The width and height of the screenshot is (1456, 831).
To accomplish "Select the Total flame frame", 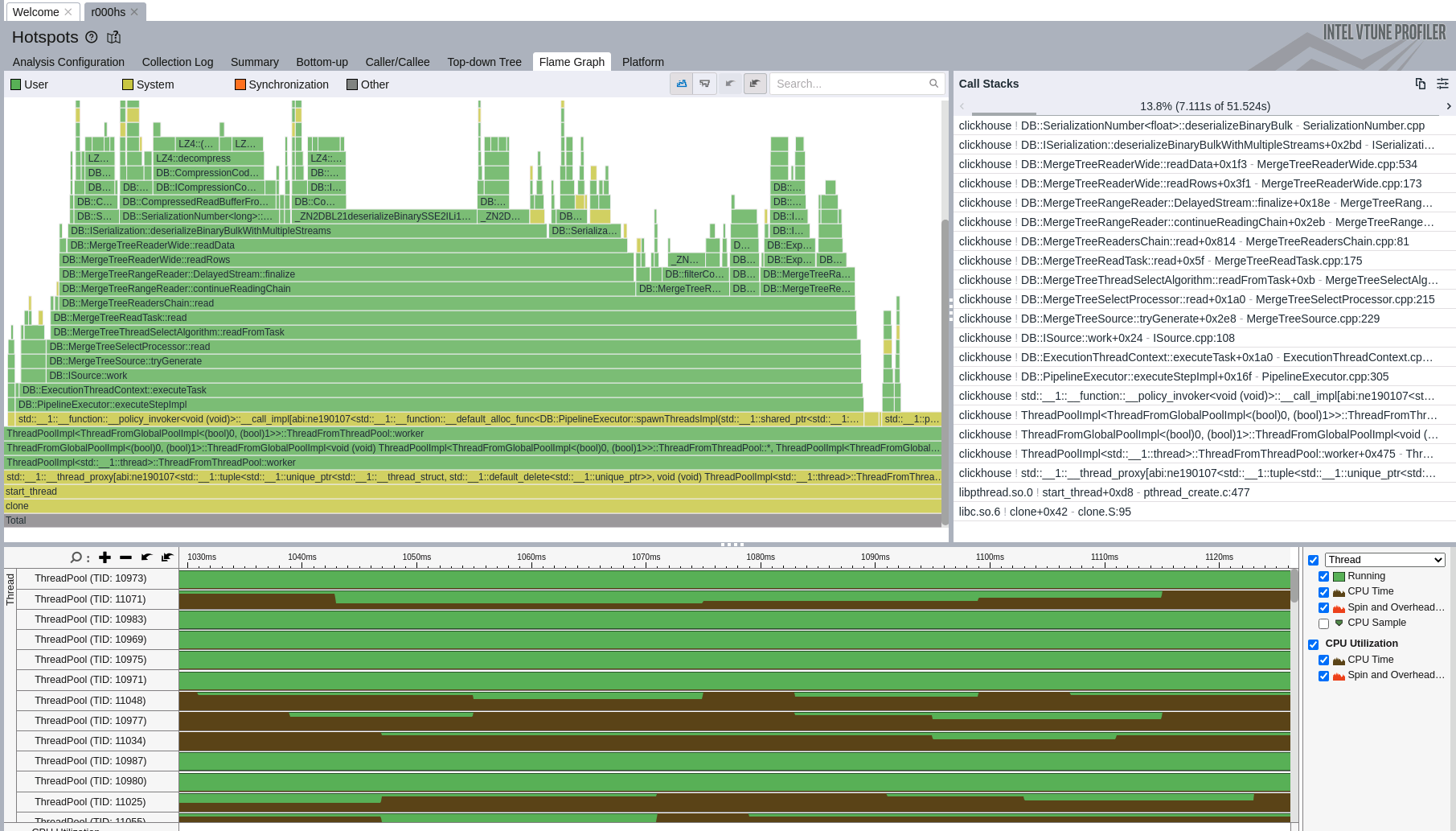I will click(473, 520).
